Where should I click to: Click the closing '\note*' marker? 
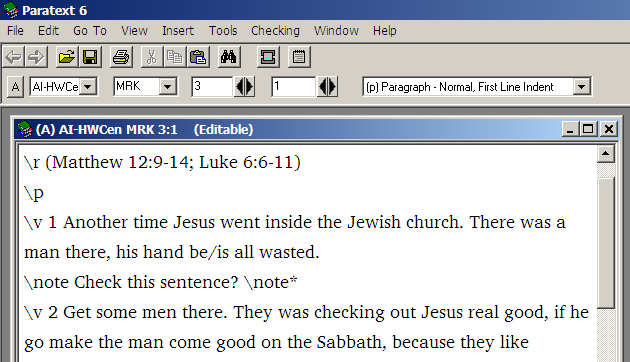[x=271, y=282]
